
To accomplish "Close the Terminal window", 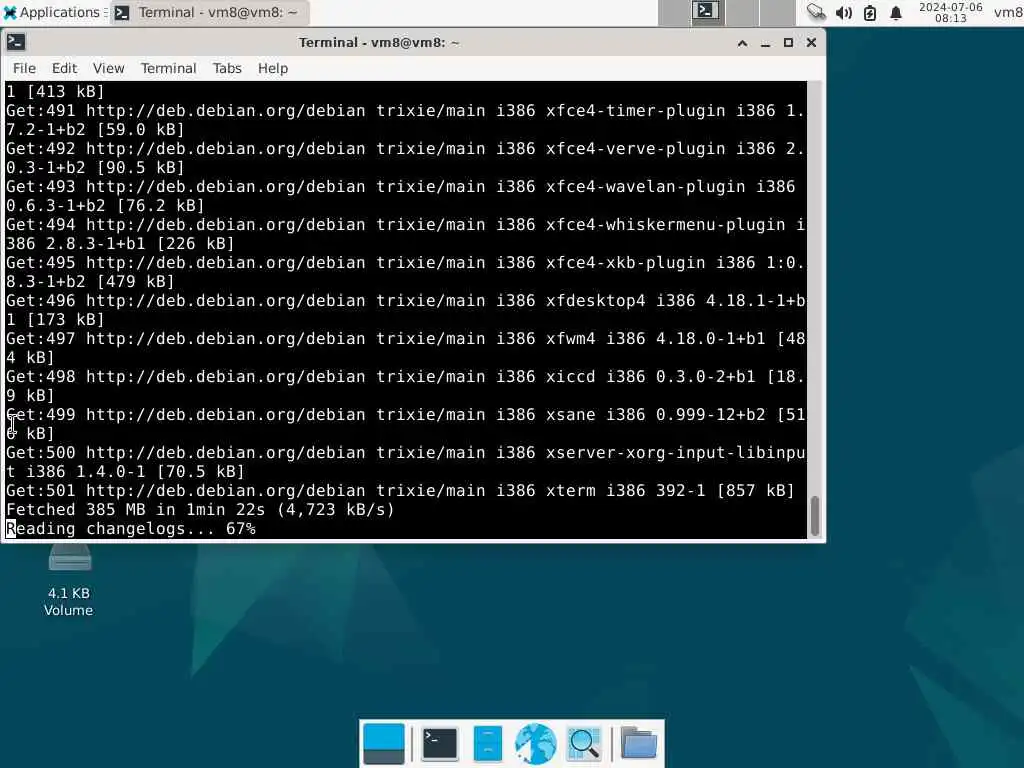I will pyautogui.click(x=811, y=43).
